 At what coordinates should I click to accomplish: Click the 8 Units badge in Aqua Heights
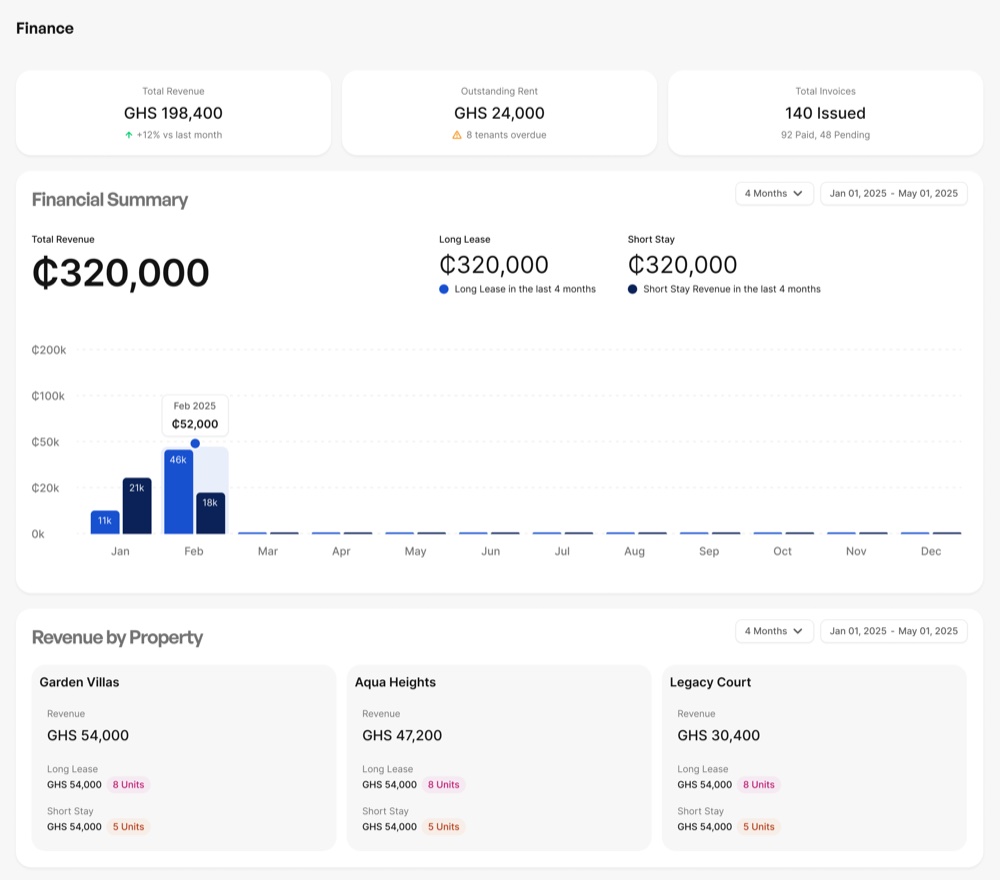[x=443, y=784]
